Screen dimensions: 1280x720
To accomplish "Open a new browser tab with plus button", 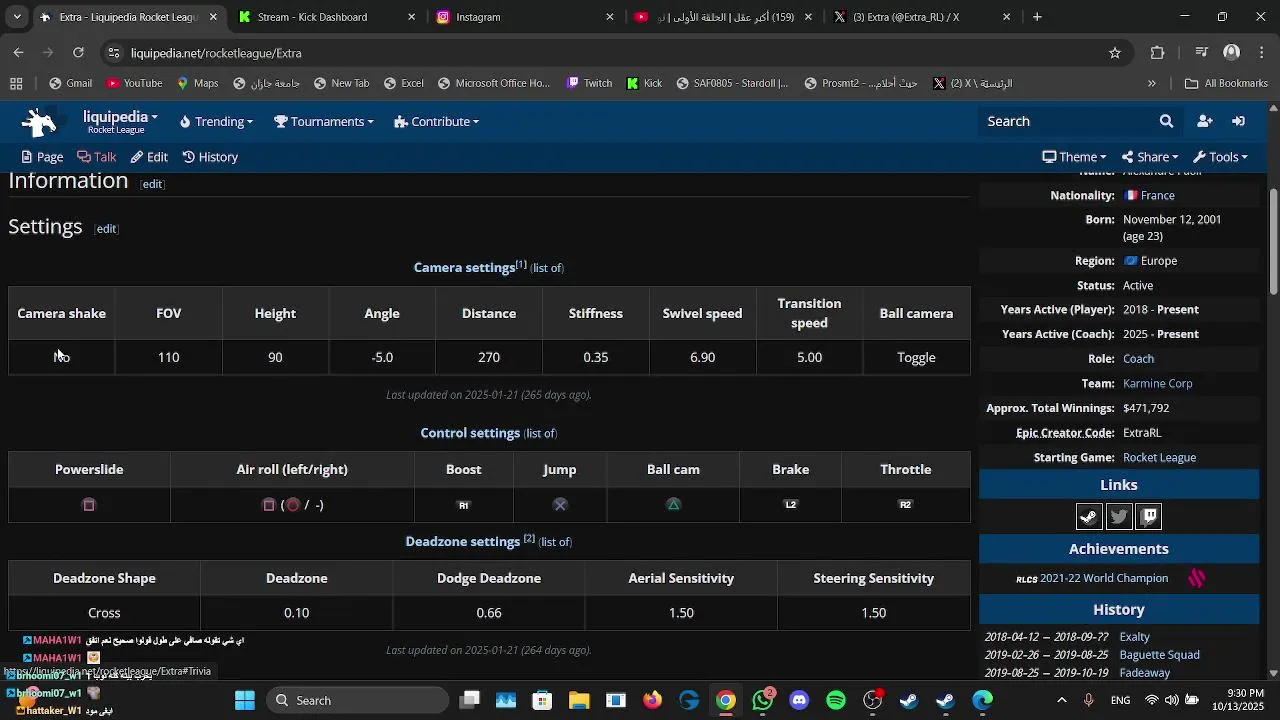I will tap(1037, 17).
